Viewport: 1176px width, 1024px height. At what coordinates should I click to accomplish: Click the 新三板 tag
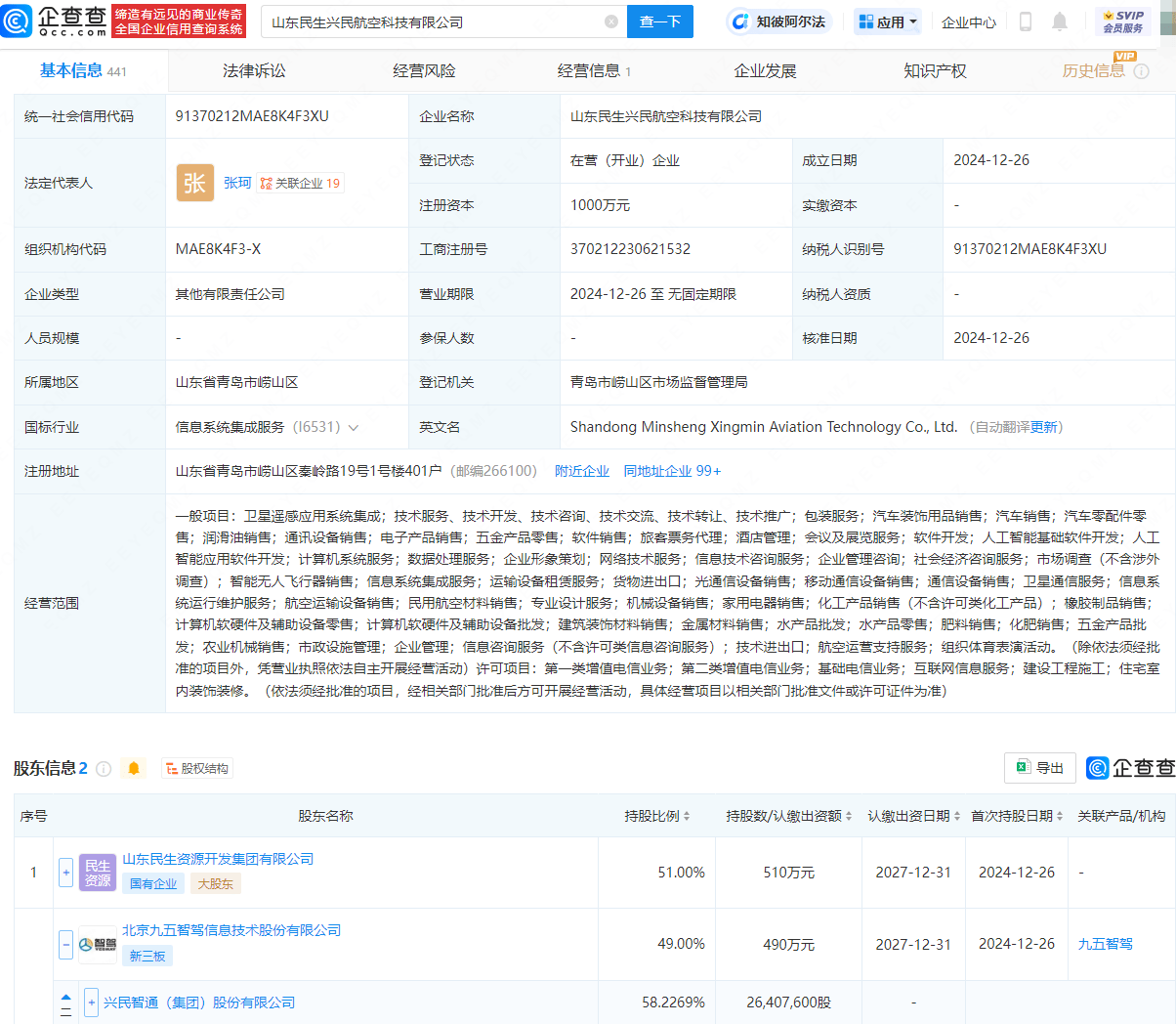pos(147,956)
